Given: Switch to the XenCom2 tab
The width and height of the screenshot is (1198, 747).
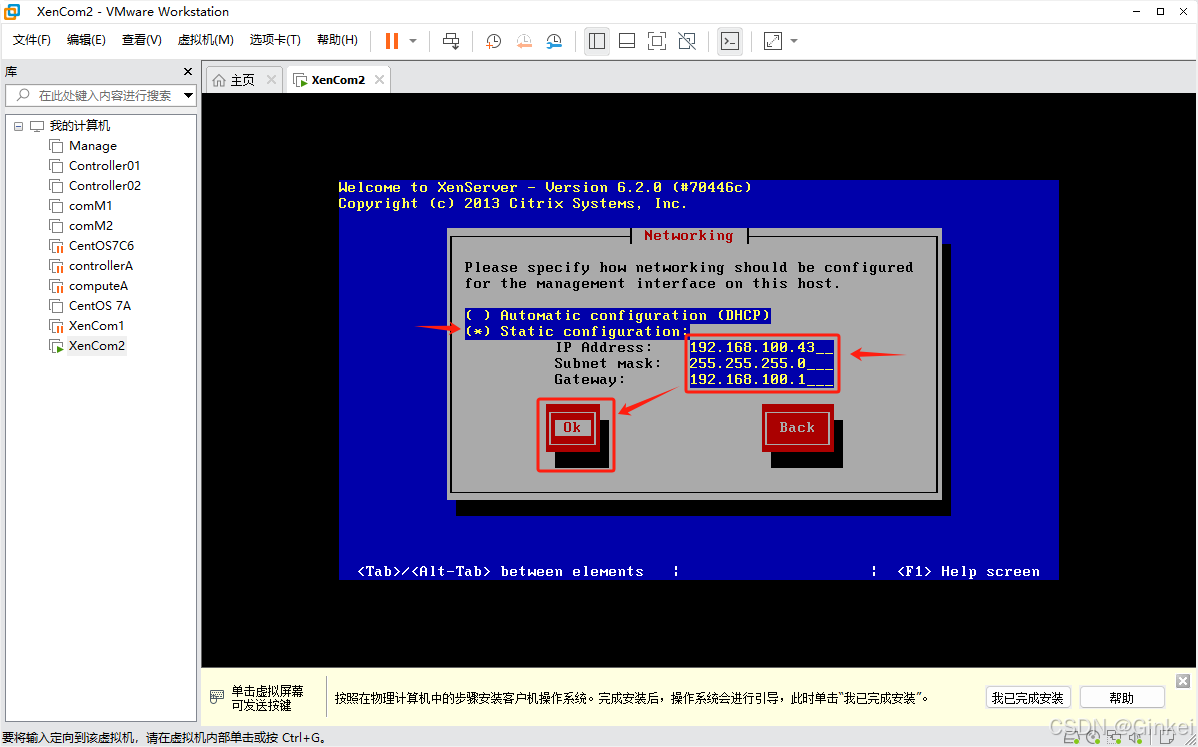Looking at the screenshot, I should coord(338,79).
